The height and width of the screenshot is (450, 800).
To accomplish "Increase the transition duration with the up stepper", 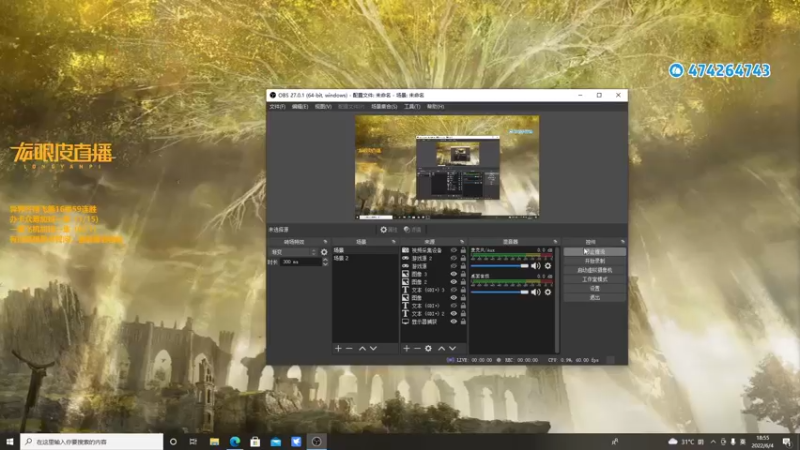I will pos(326,260).
